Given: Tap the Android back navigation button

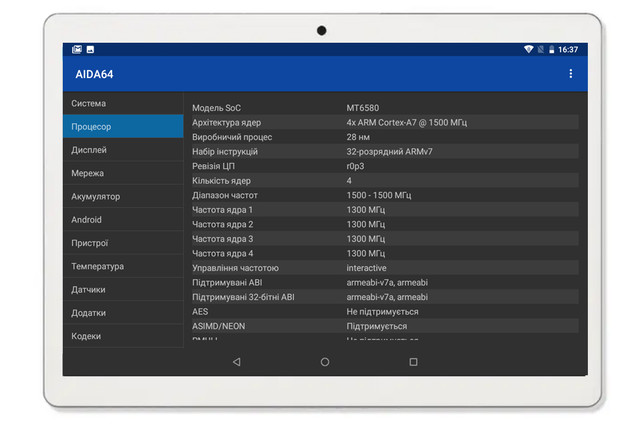Looking at the screenshot, I should [x=236, y=362].
